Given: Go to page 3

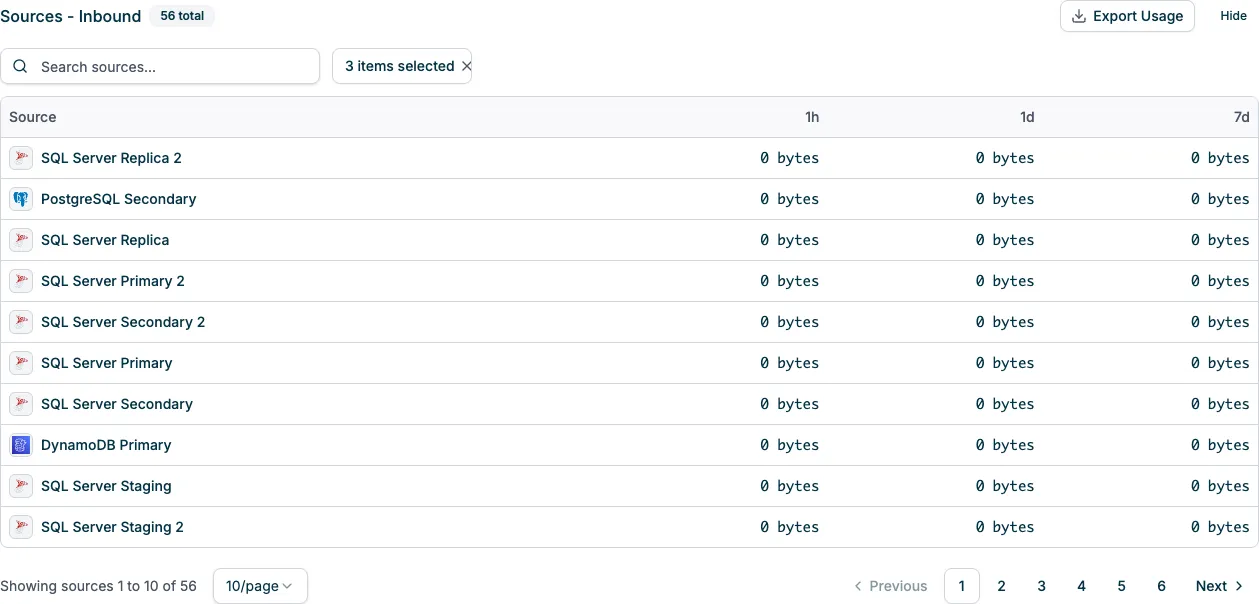Looking at the screenshot, I should [x=1042, y=586].
